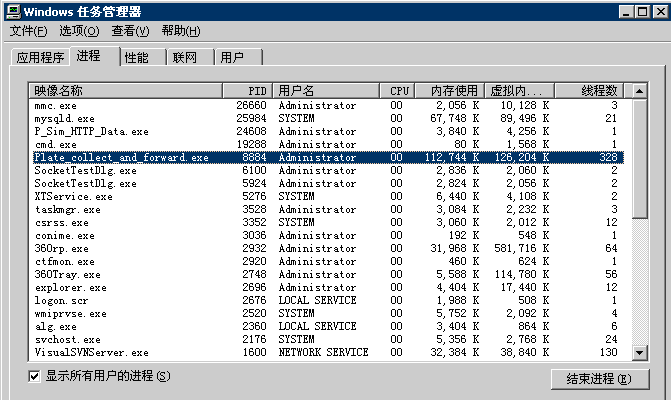This screenshot has height=400, width=671.
Task: Select the 进程 tab
Action: [x=95, y=56]
